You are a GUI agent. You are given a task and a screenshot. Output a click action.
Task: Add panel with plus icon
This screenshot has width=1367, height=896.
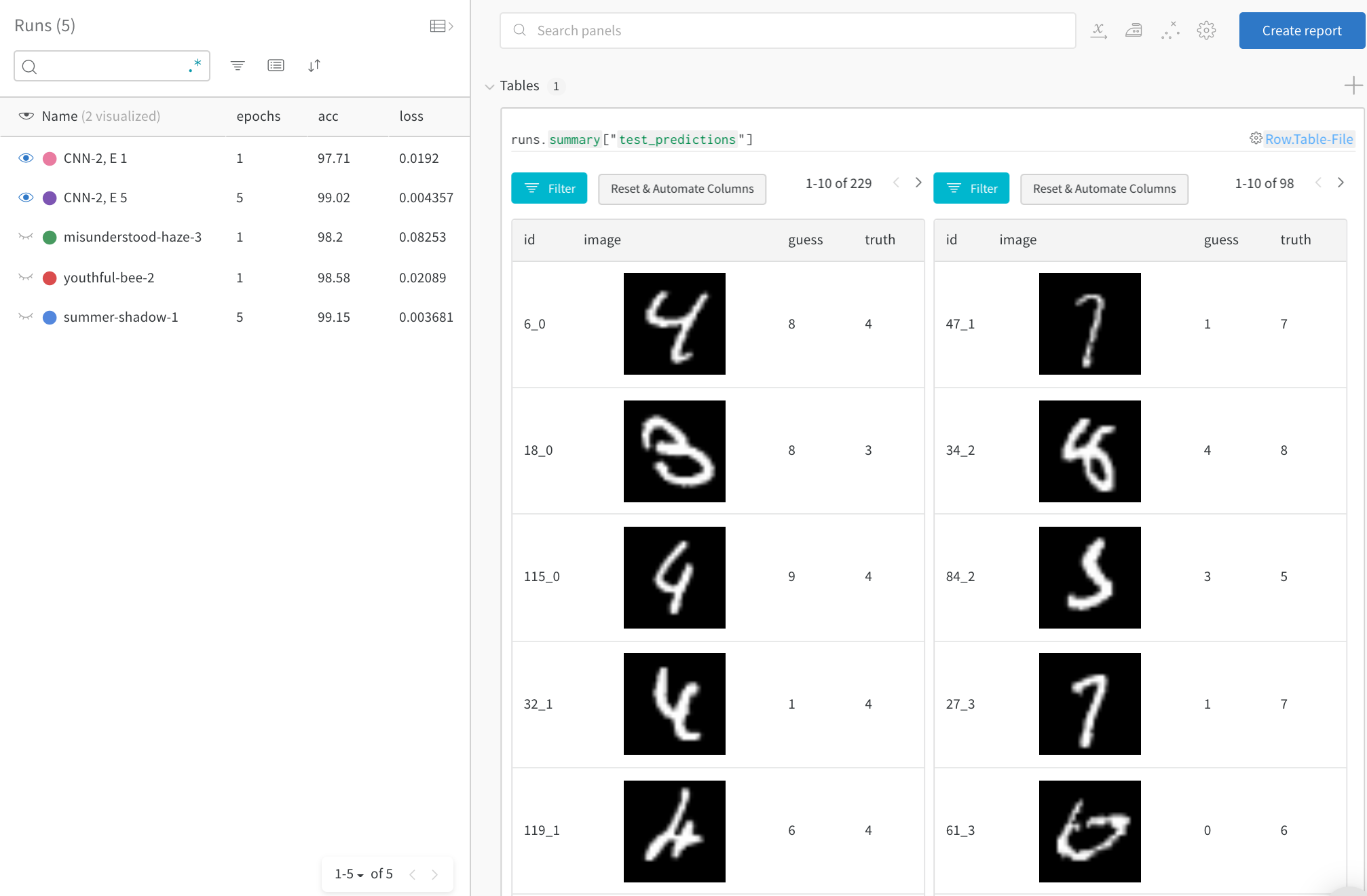[x=1353, y=86]
